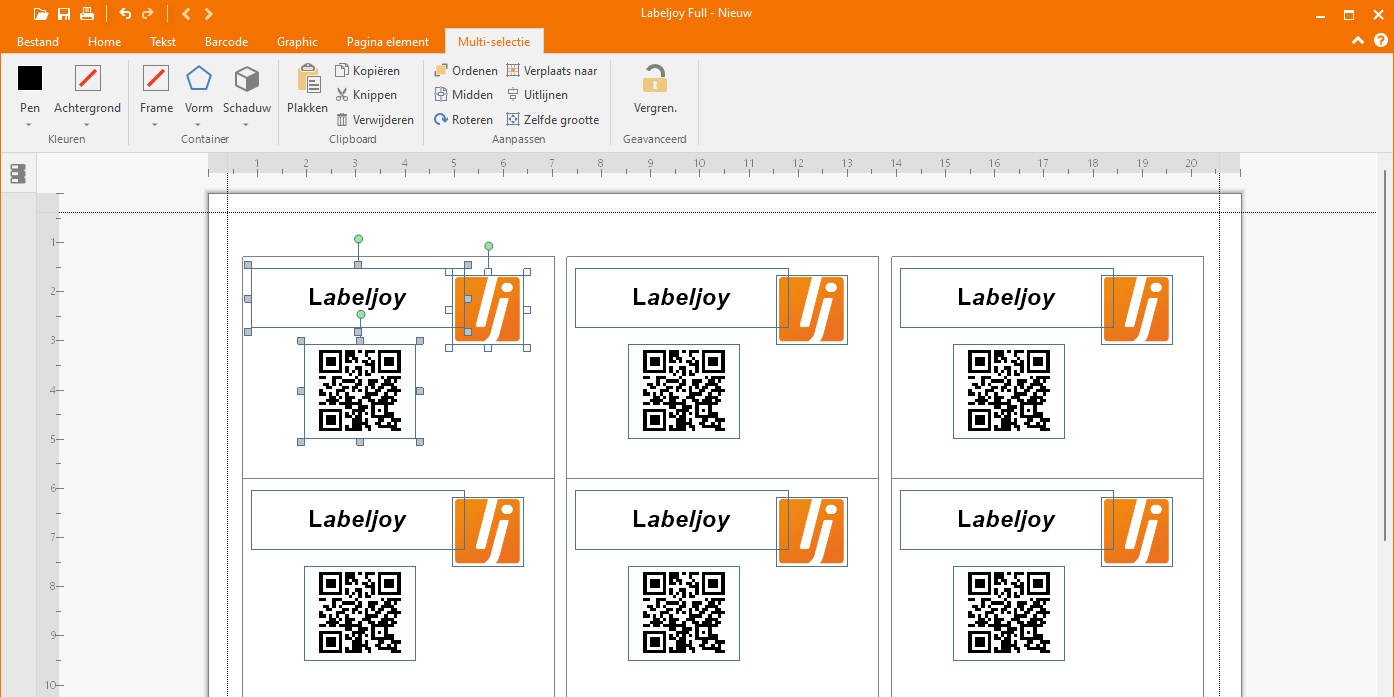
Task: Select the QR code in the bottom-middle label
Action: (684, 613)
